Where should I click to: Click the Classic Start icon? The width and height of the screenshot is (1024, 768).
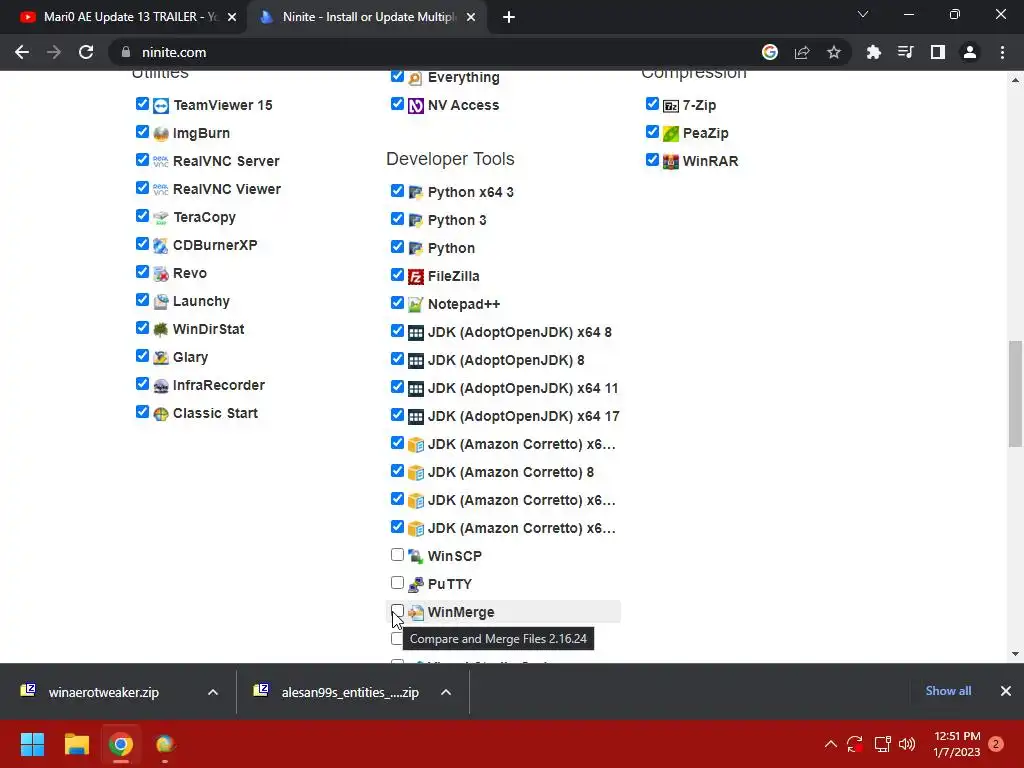161,414
